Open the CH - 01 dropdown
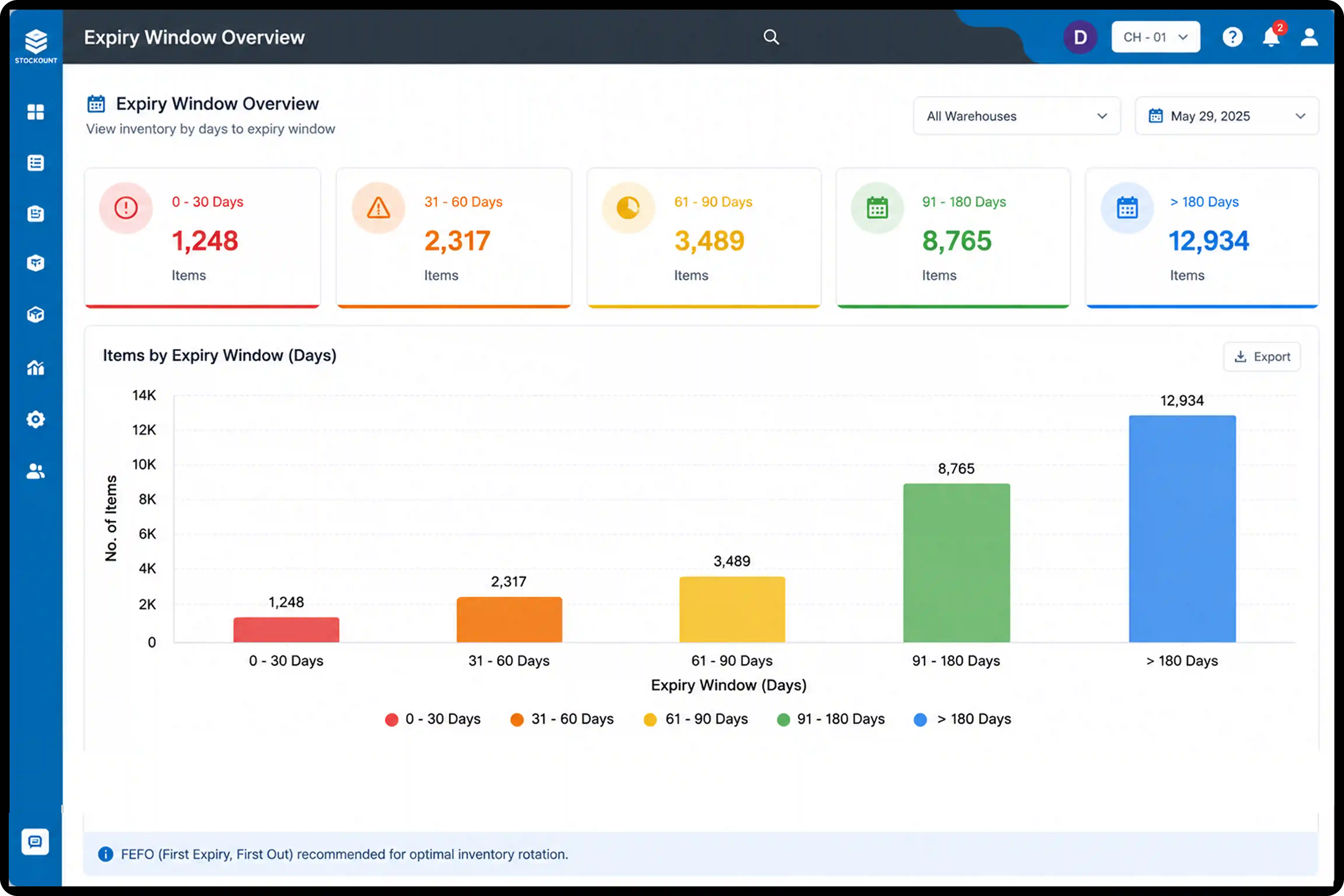1344x896 pixels. (x=1155, y=37)
